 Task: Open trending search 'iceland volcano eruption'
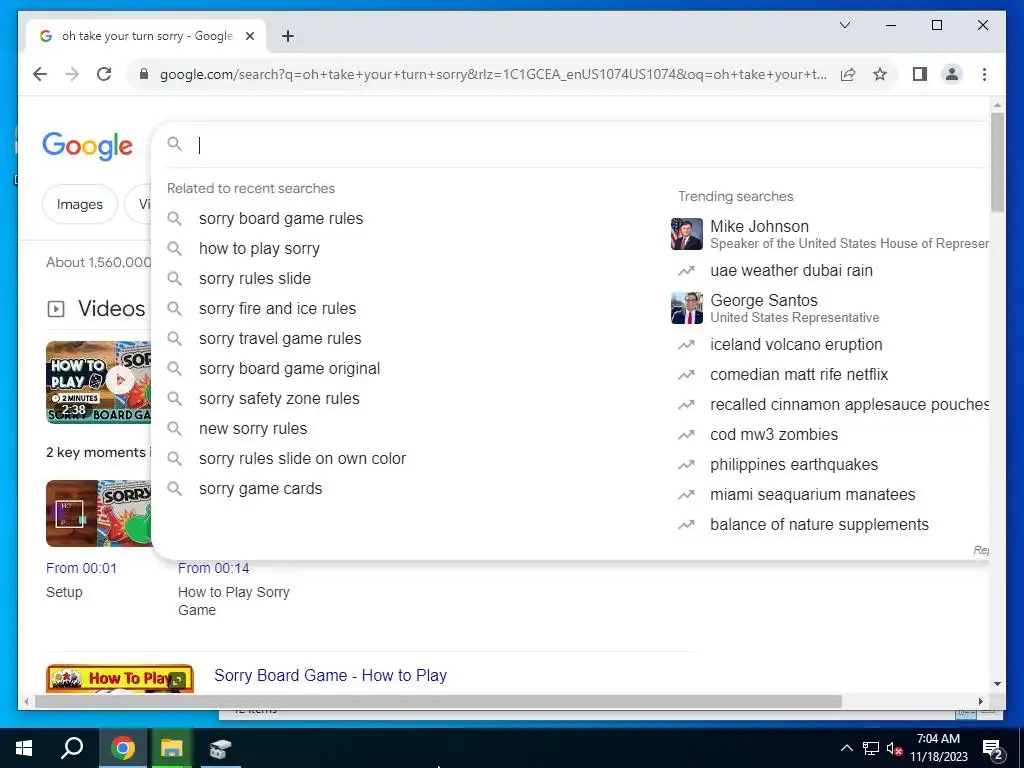[x=796, y=345]
